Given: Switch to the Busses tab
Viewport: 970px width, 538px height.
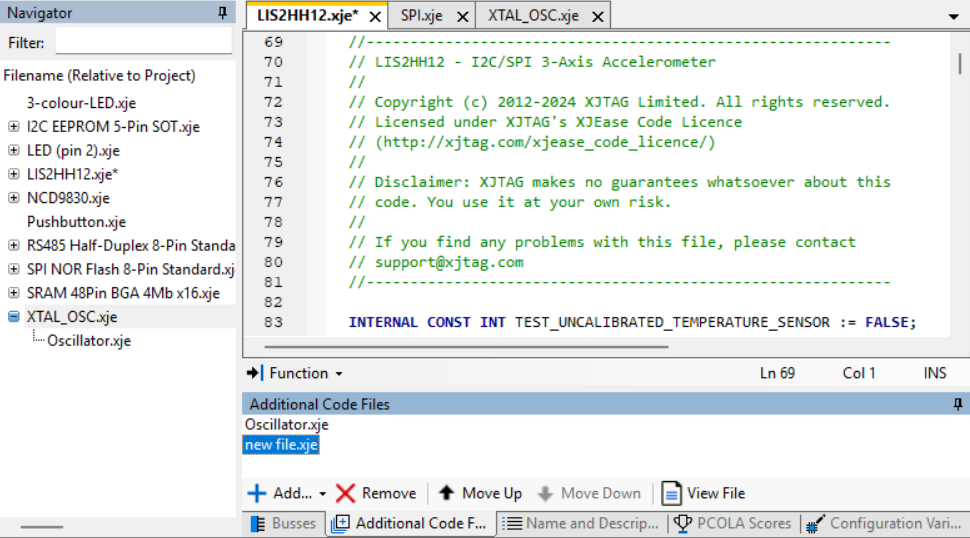Looking at the screenshot, I should 283,523.
